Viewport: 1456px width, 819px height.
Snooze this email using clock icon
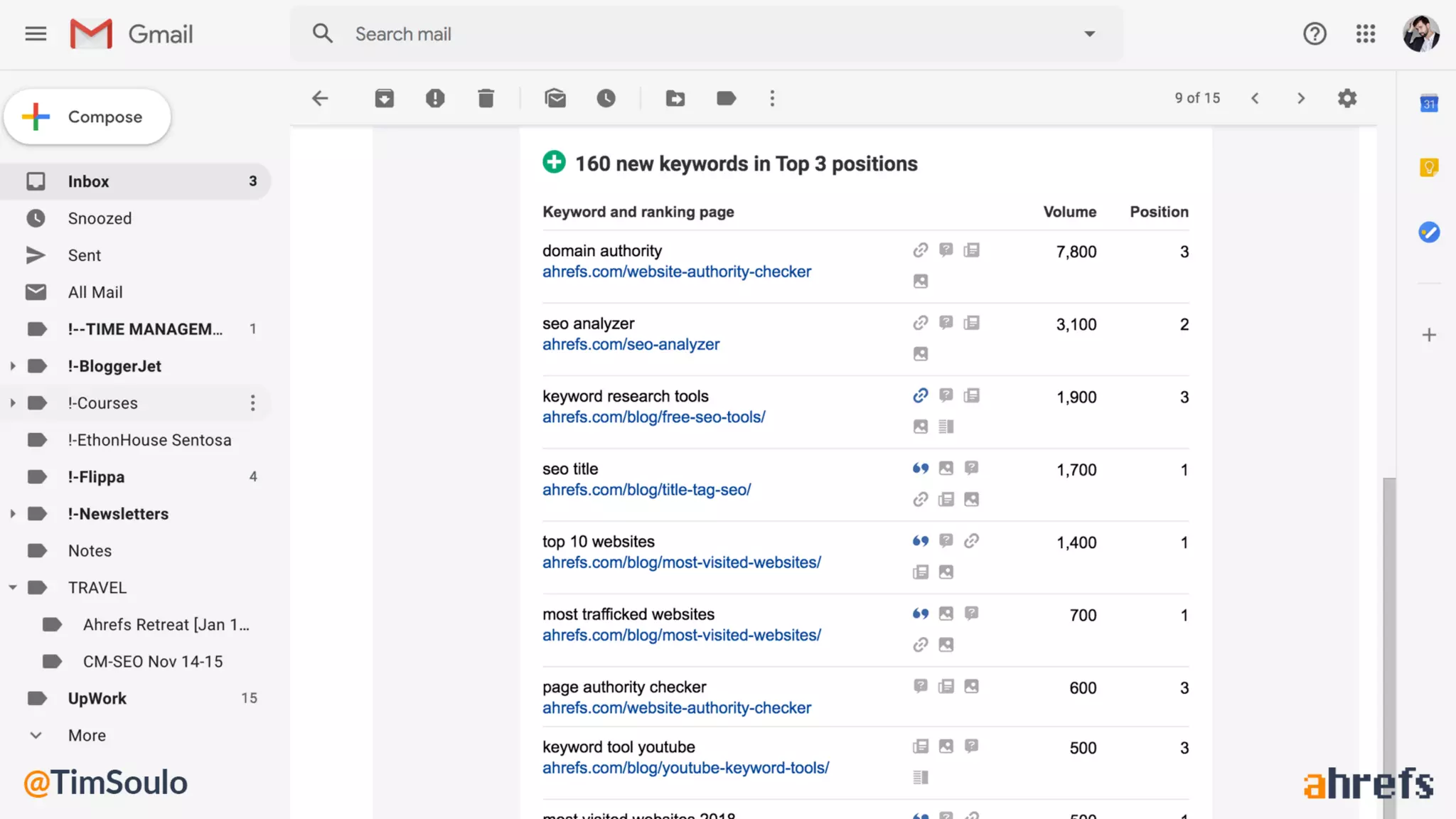(606, 98)
